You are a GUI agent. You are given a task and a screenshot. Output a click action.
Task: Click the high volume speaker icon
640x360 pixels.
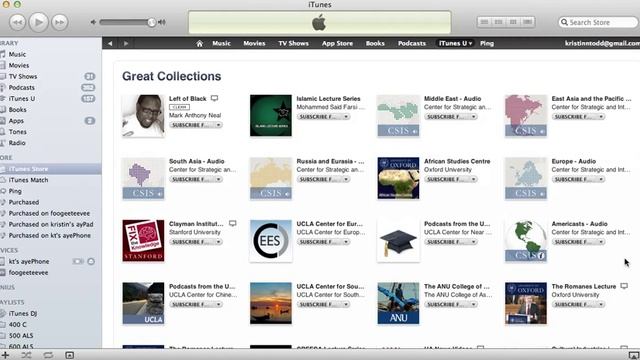[x=162, y=22]
